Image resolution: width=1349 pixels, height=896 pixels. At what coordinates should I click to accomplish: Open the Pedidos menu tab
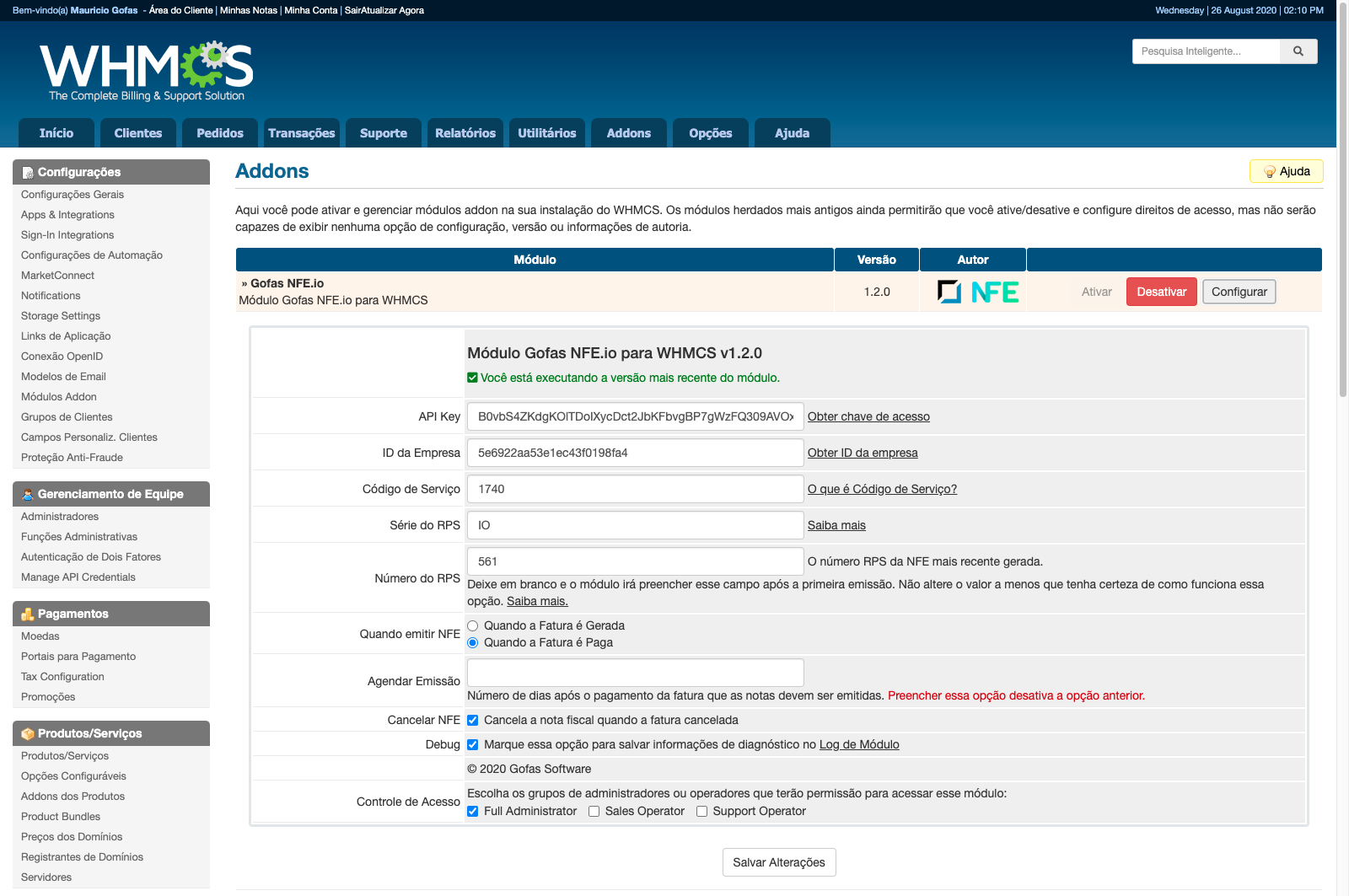click(x=220, y=133)
